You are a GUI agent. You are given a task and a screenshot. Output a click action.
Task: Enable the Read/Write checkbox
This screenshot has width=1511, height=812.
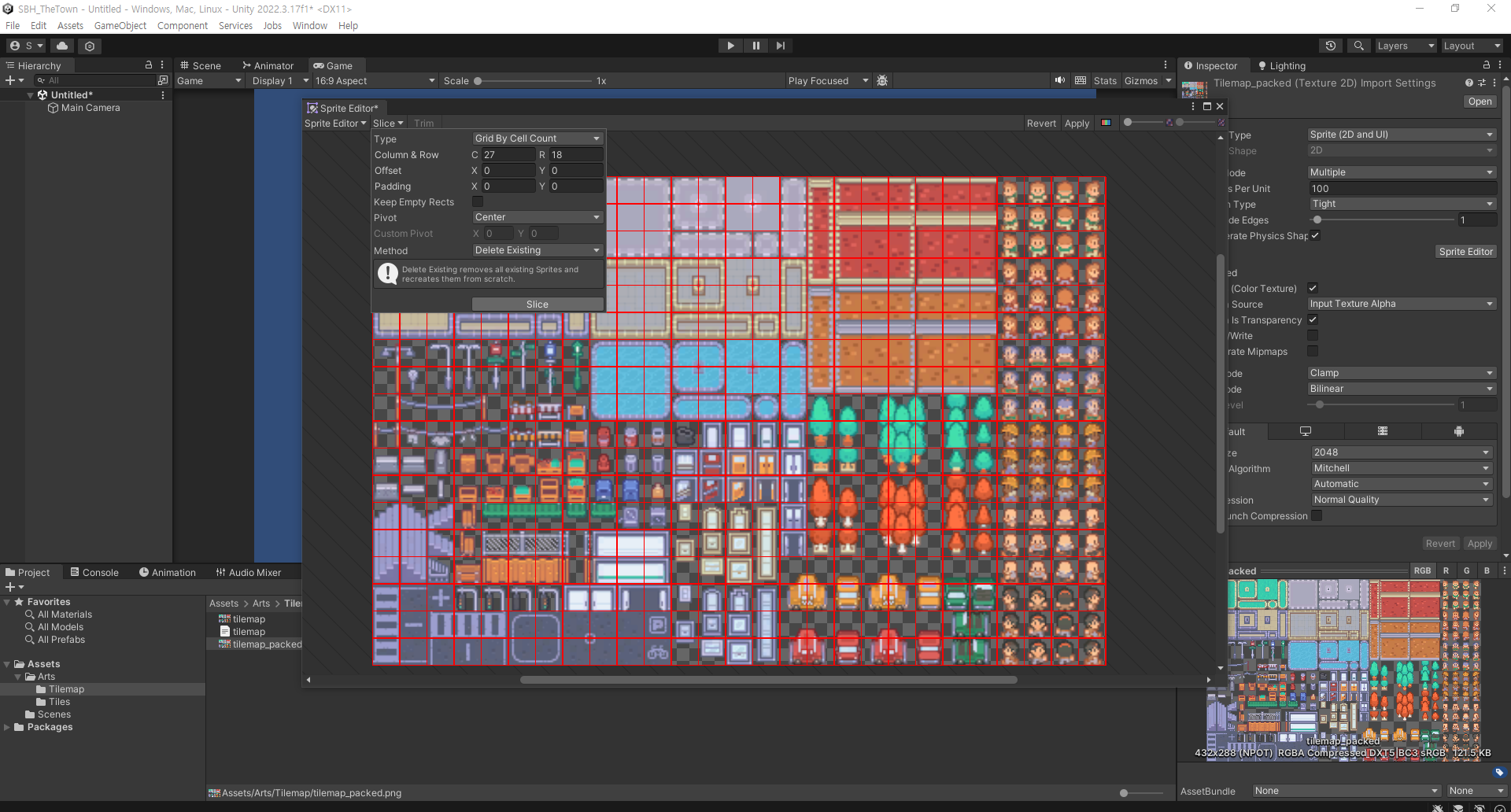pos(1313,335)
